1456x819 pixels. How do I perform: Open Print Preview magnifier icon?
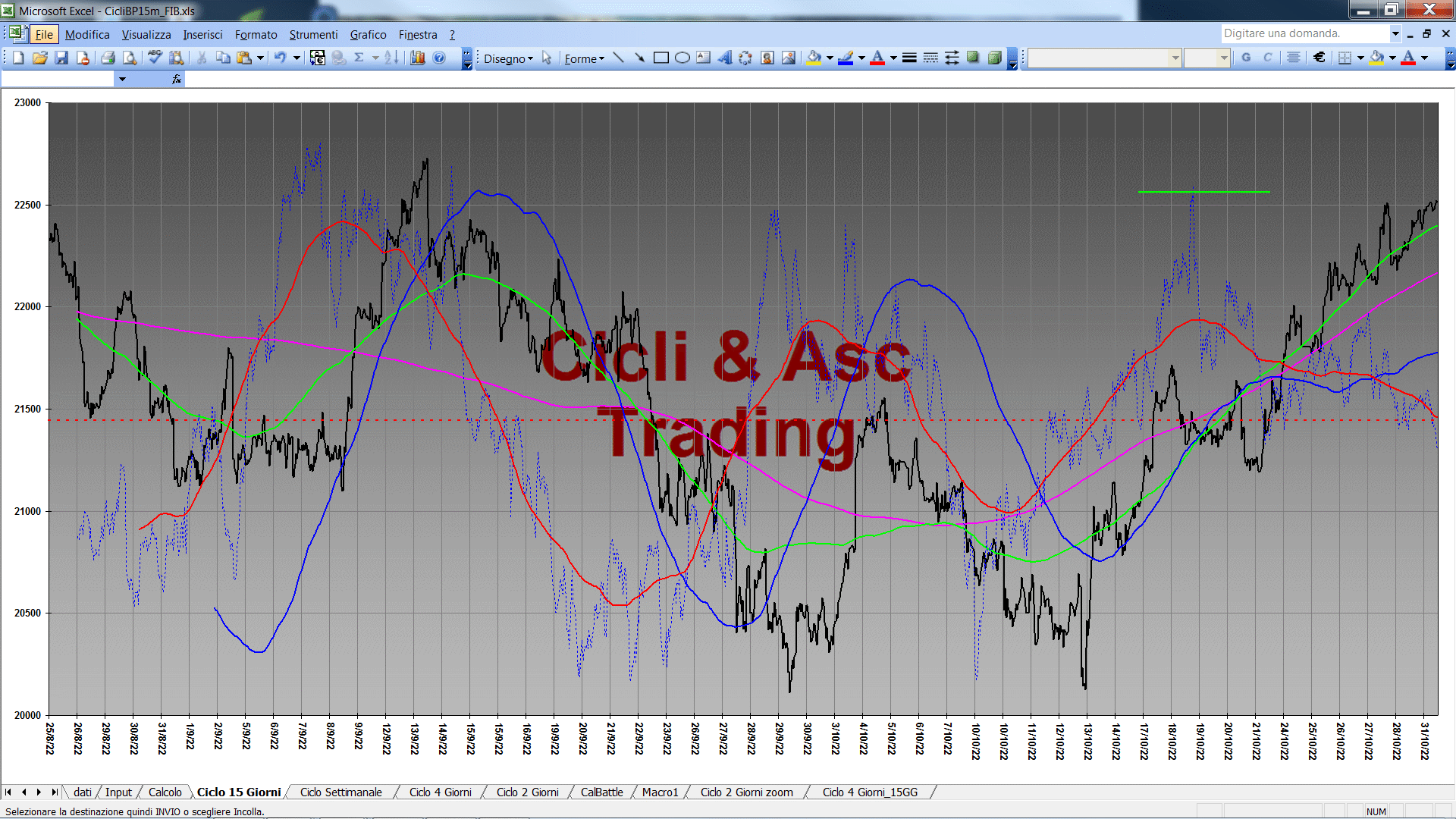pyautogui.click(x=130, y=58)
